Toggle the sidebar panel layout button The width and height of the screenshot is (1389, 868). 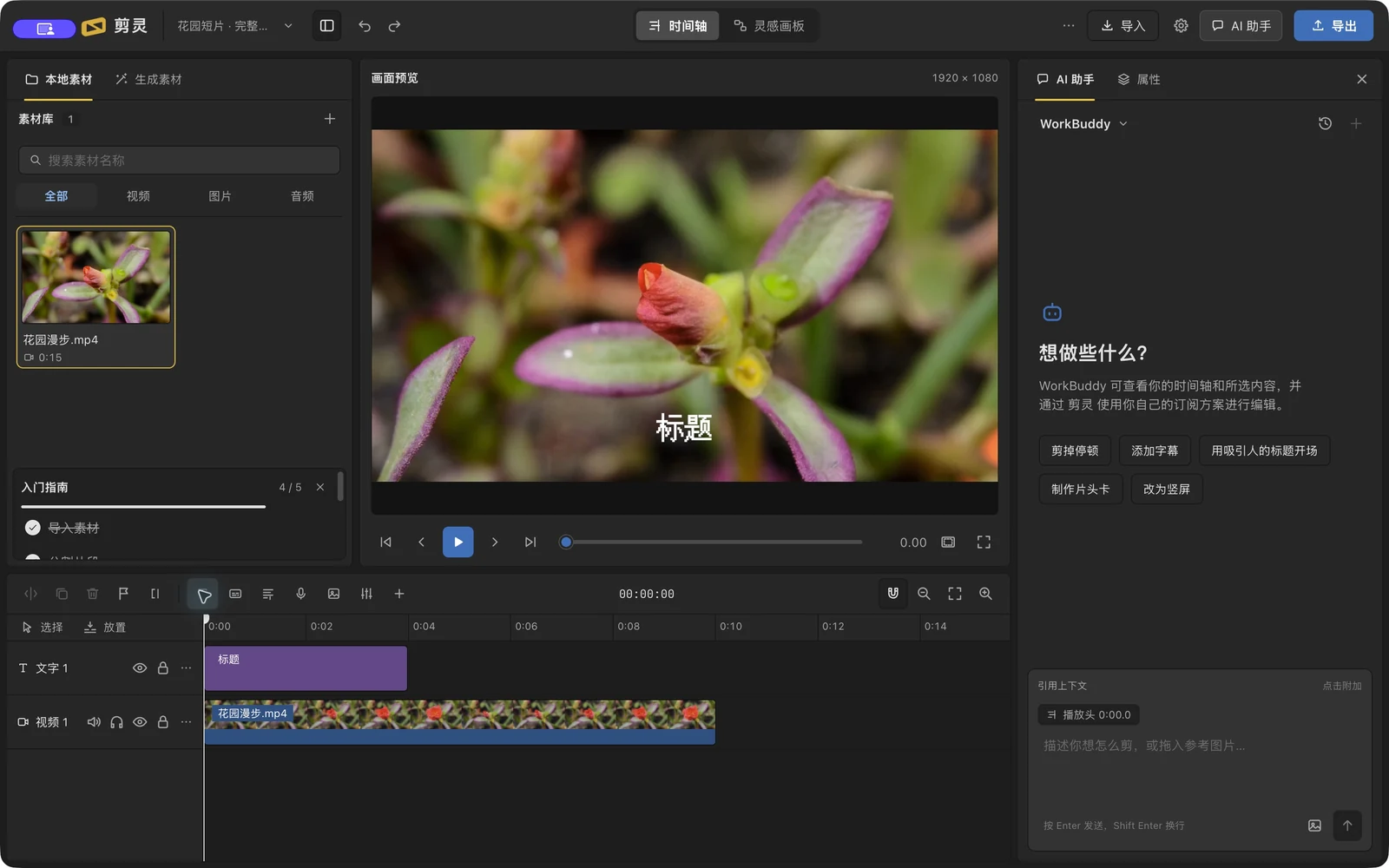(327, 26)
